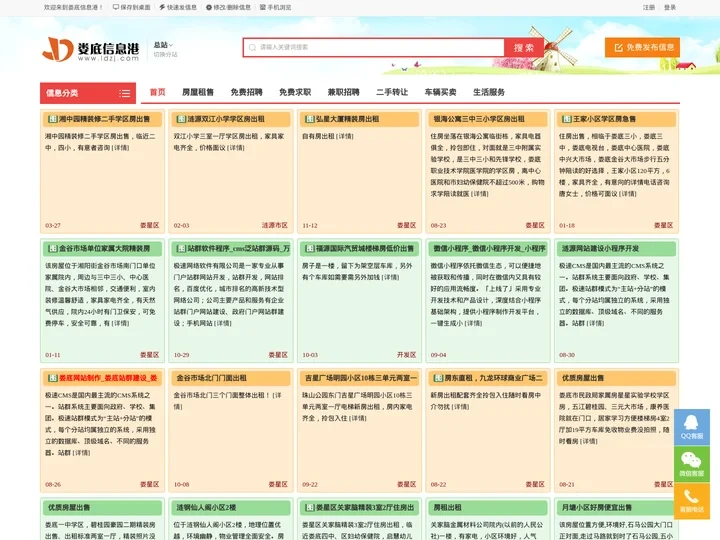Click the 手机浏览 icon in top bar
720x540 pixels.
263,7
